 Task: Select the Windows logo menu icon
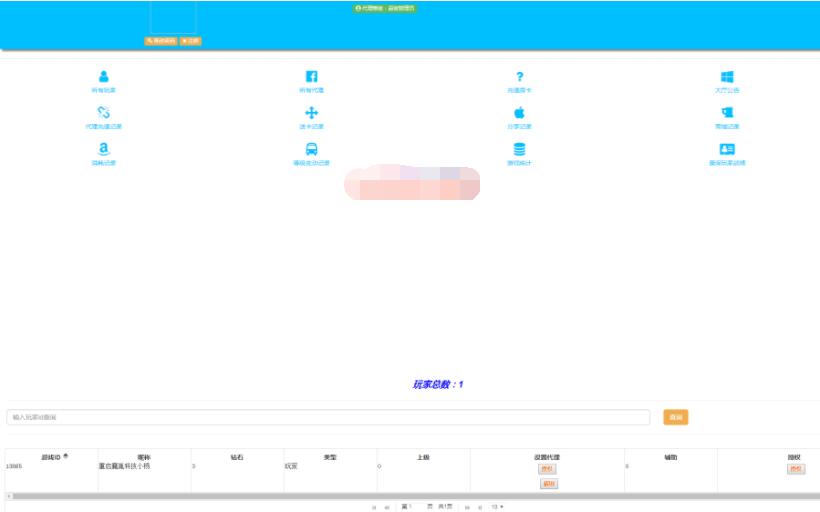(727, 77)
